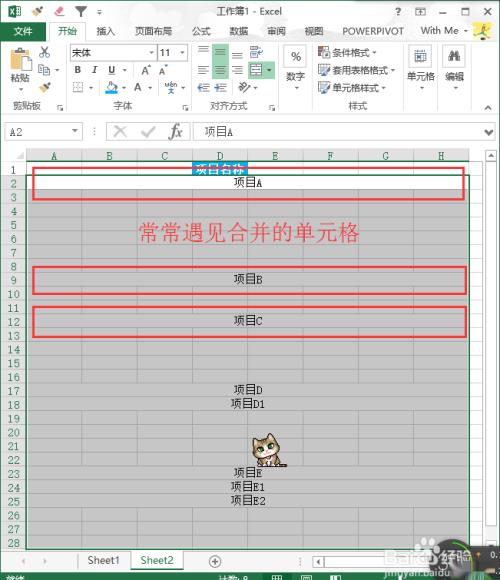
Task: Click the Increase Font Size icon
Action: coord(146,70)
